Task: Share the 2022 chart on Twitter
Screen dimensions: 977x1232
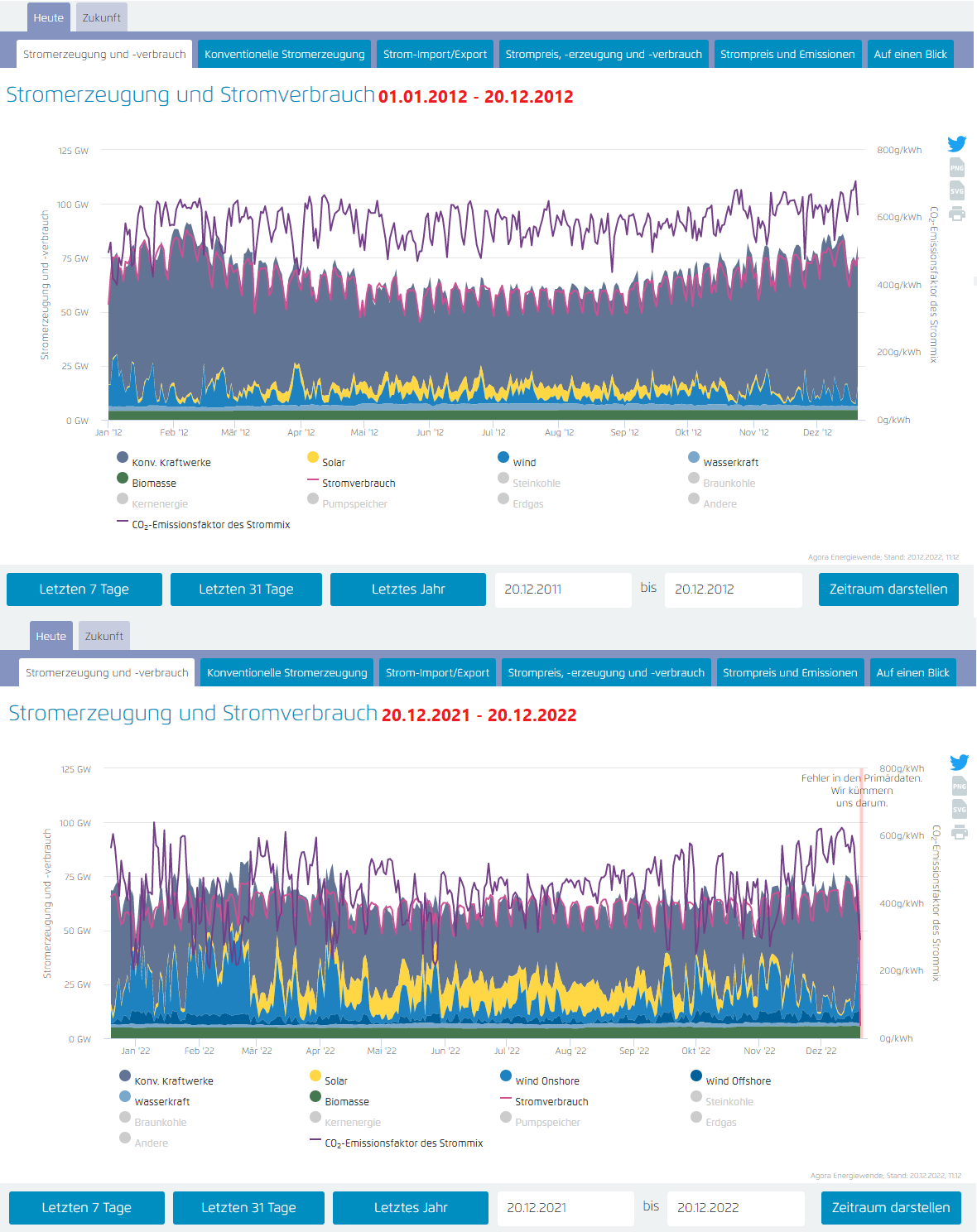Action: [x=960, y=763]
